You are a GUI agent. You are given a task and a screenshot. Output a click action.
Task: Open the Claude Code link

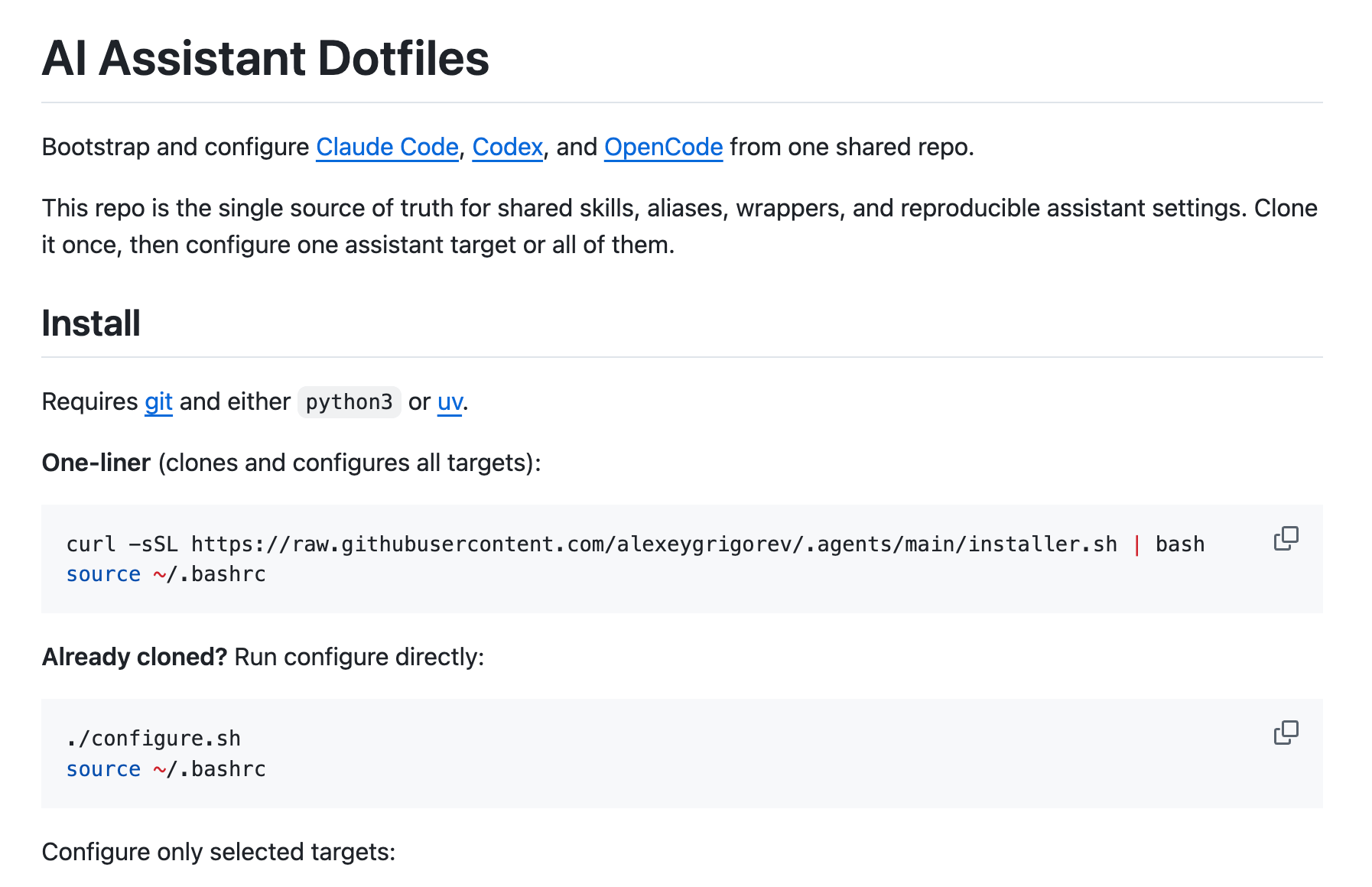tap(387, 147)
